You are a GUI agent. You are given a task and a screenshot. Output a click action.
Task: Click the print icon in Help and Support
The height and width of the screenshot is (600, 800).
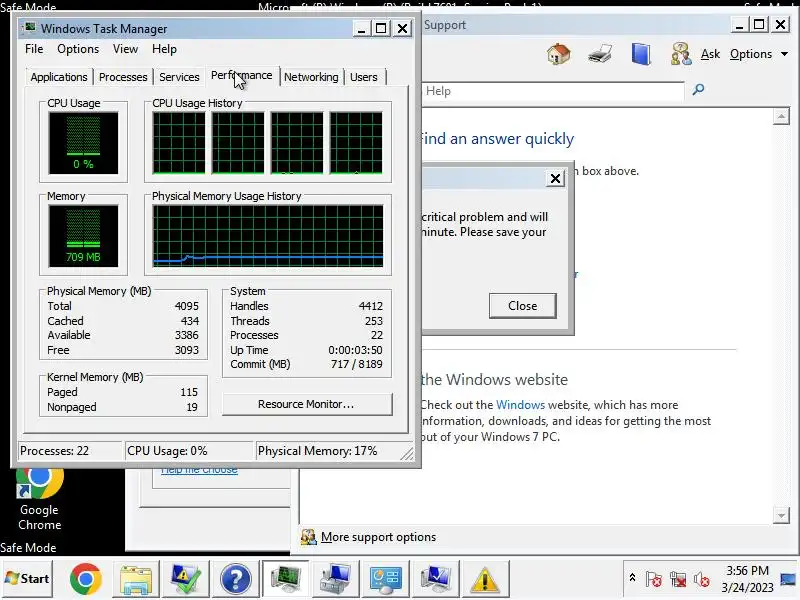click(599, 54)
